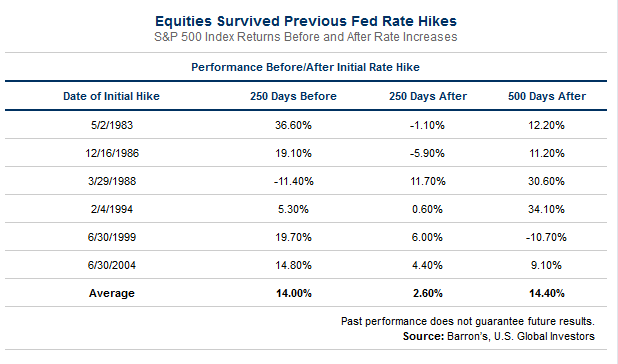
Task: Click the 250 Days Before column header
Action: coord(293,97)
